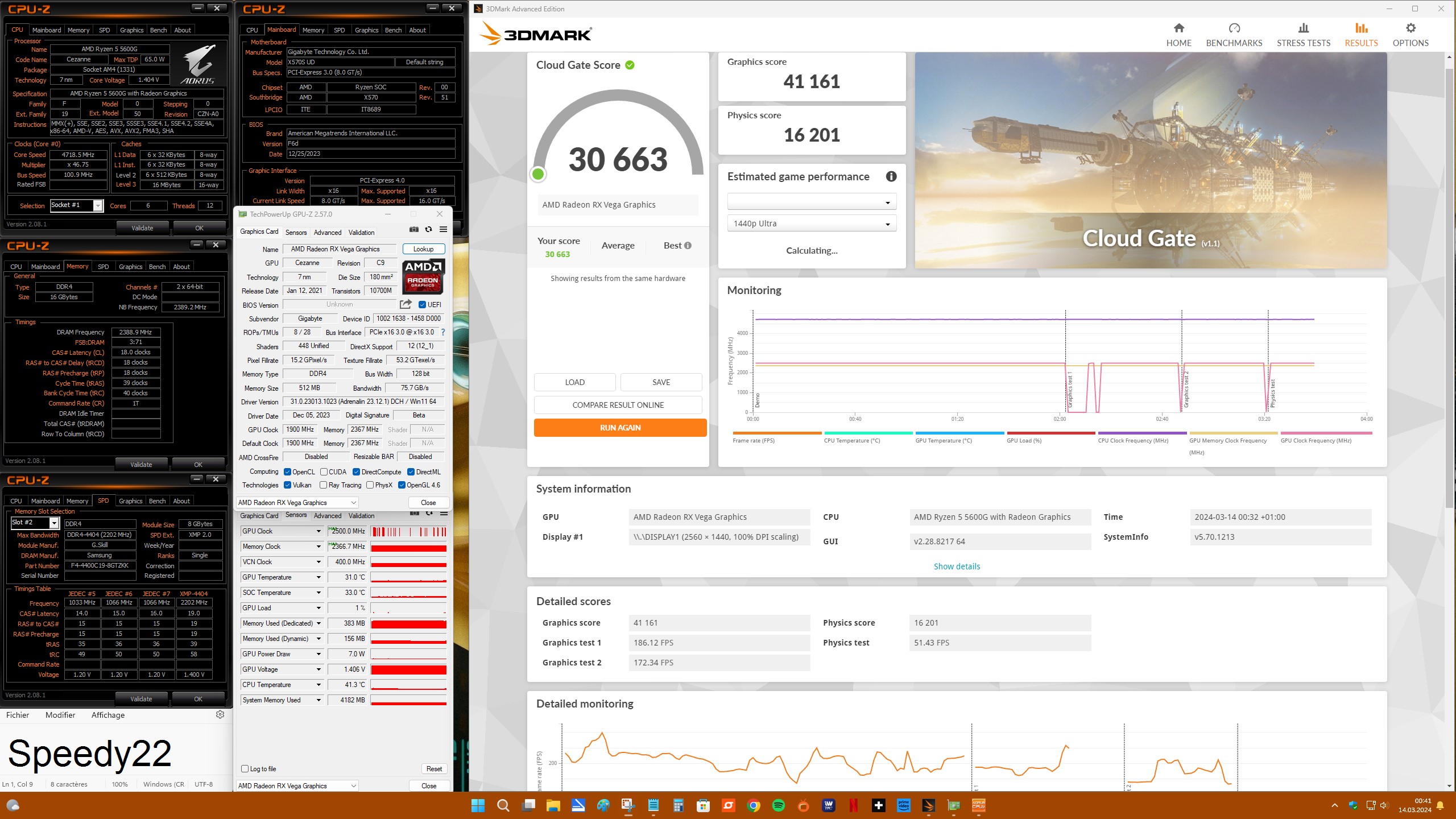Open the Snipping Tool taskbar icon
1456x819 pixels.
click(x=628, y=805)
